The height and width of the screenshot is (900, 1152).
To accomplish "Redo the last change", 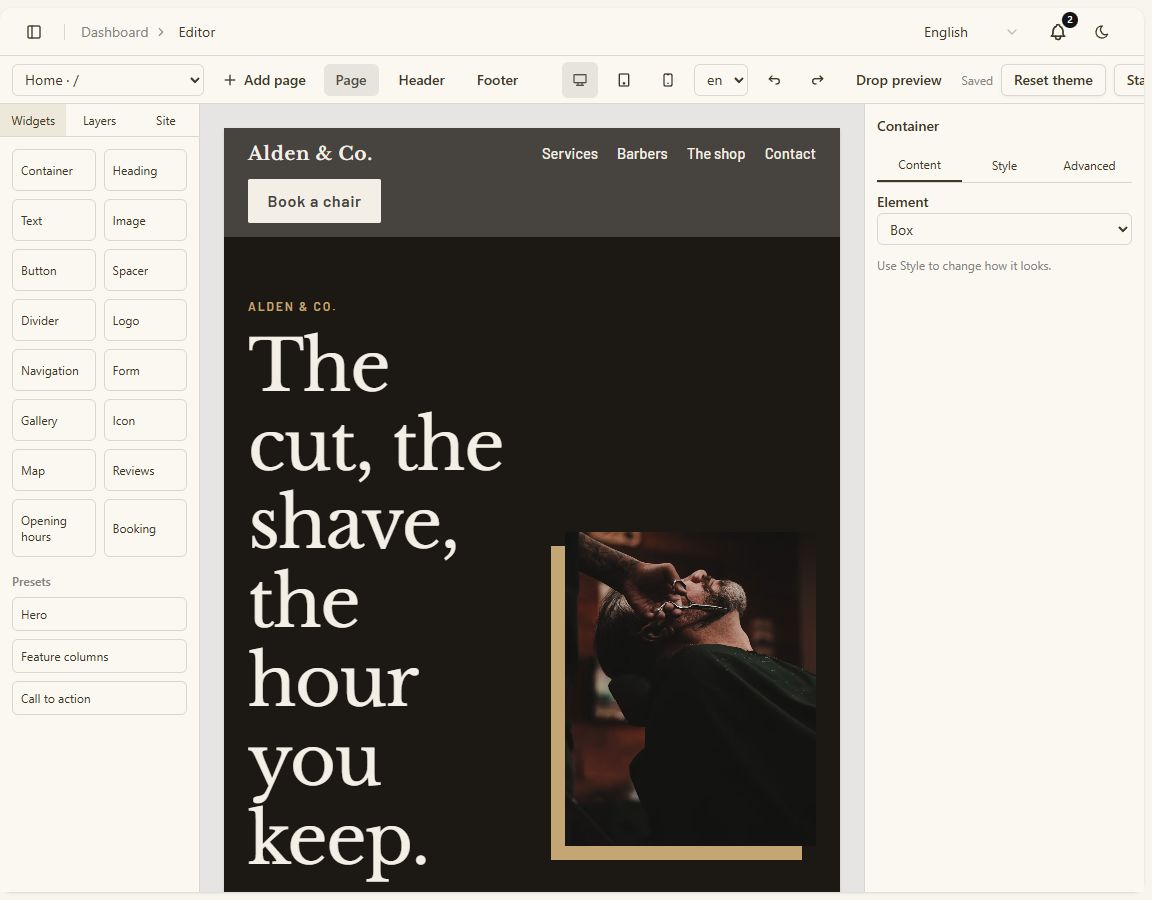I will point(817,80).
